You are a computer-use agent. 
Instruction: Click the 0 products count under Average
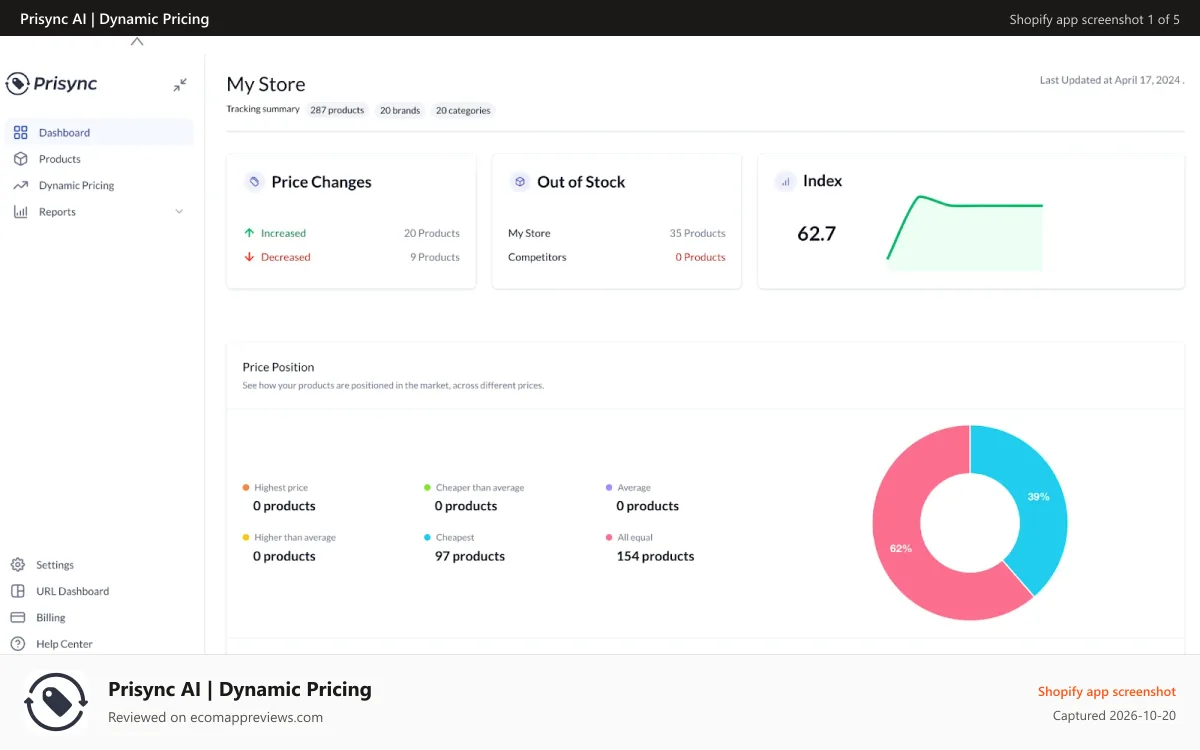[647, 506]
